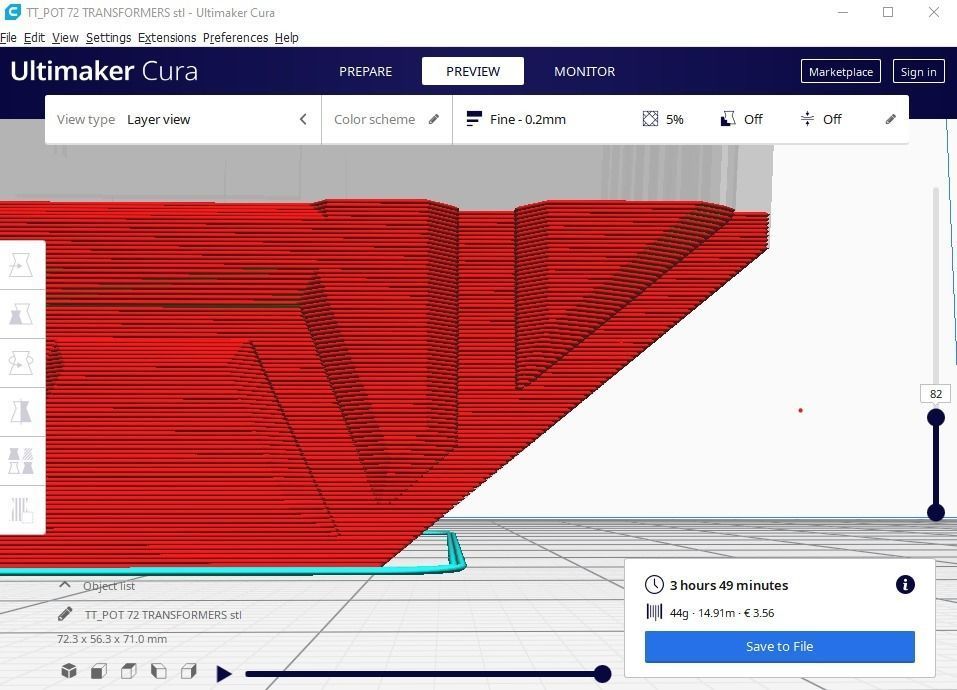This screenshot has width=957, height=690.
Task: Click the 3 hours 49 minutes estimate
Action: [x=729, y=585]
